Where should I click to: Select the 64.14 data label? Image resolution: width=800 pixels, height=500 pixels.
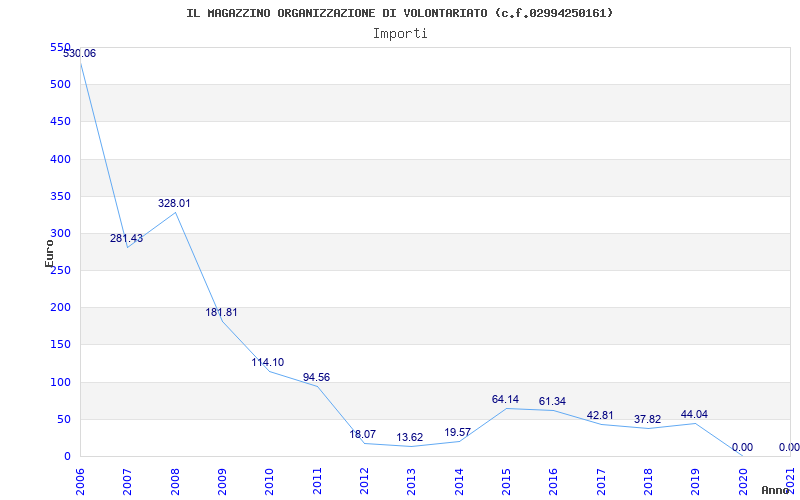[x=505, y=399]
